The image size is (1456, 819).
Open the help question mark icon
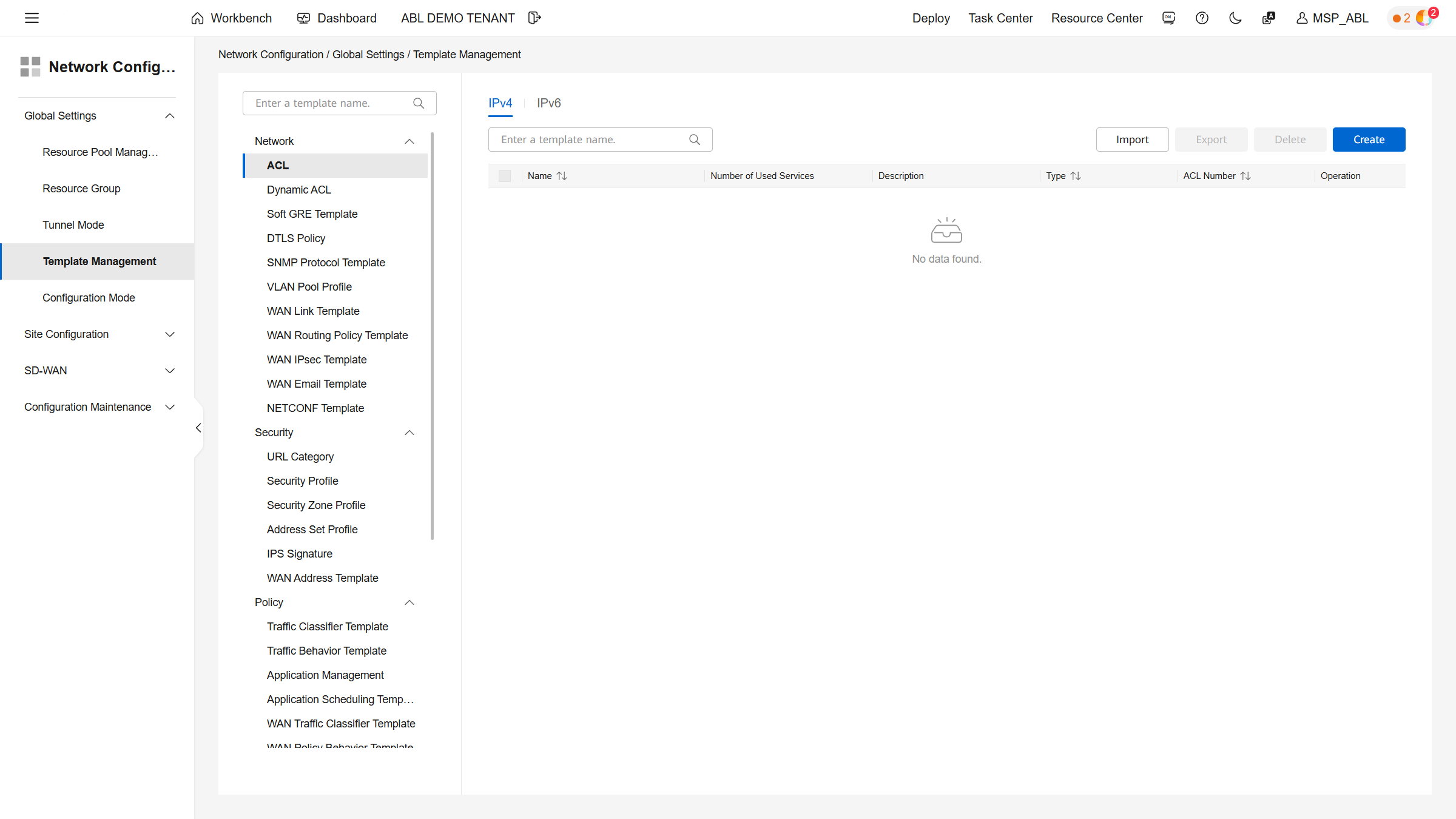tap(1202, 18)
